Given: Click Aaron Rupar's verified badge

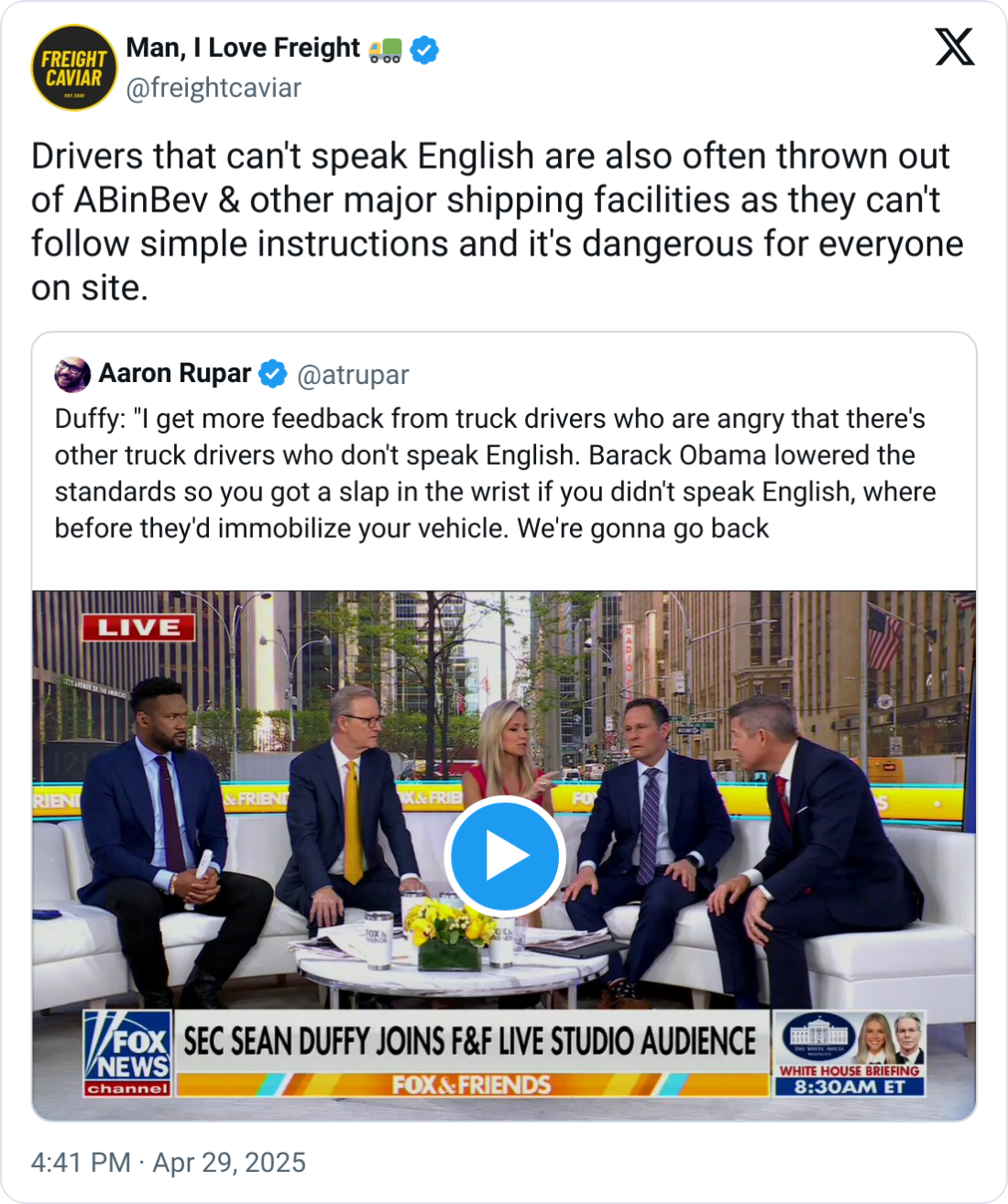Looking at the screenshot, I should point(272,374).
